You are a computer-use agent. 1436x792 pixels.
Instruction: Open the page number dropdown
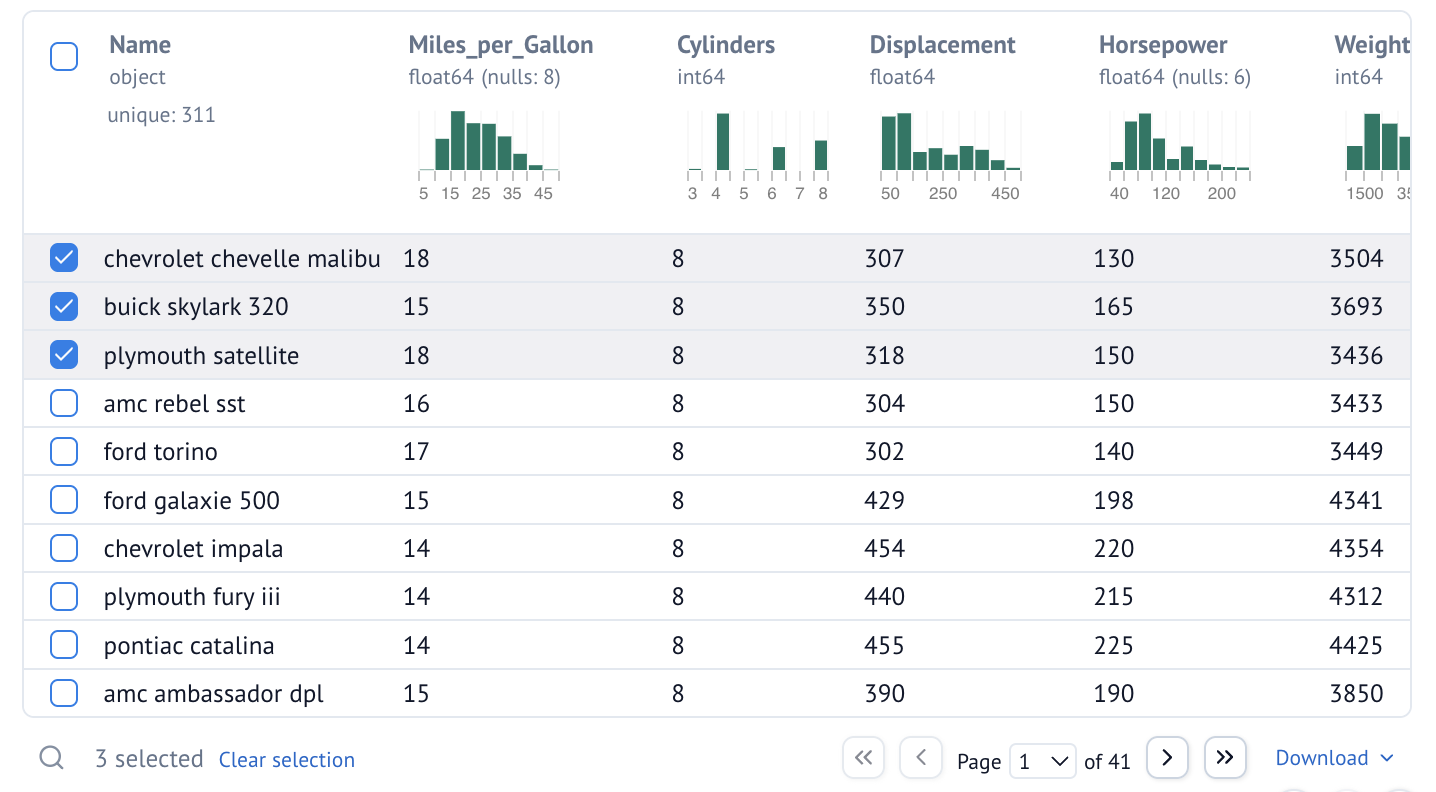point(1043,761)
